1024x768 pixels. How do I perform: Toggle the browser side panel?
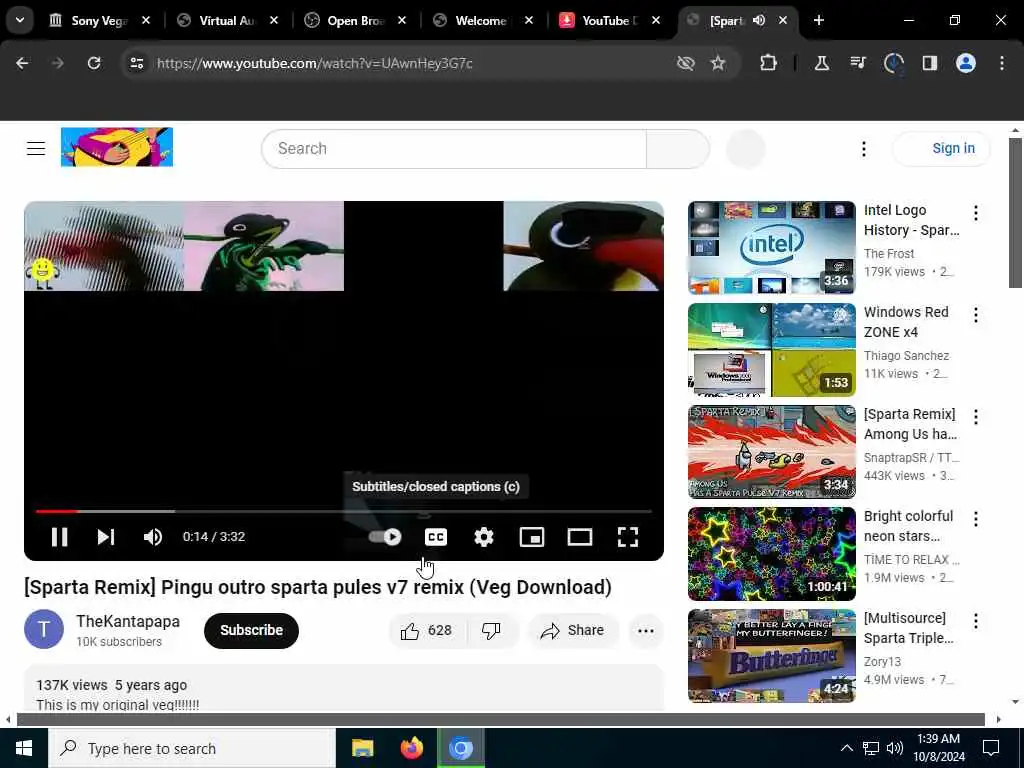930,63
